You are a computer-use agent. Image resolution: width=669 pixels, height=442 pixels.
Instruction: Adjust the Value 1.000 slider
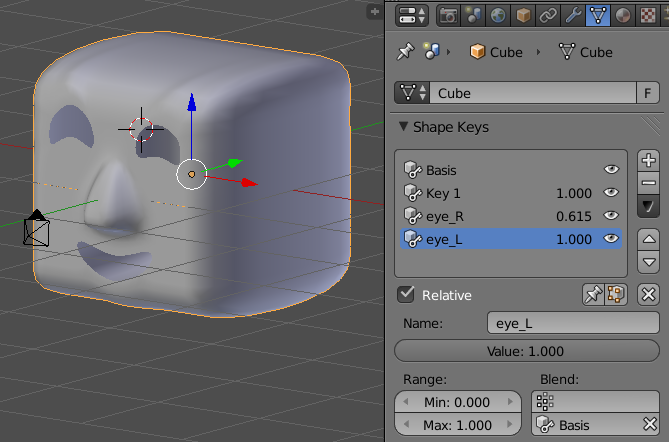pyautogui.click(x=527, y=351)
